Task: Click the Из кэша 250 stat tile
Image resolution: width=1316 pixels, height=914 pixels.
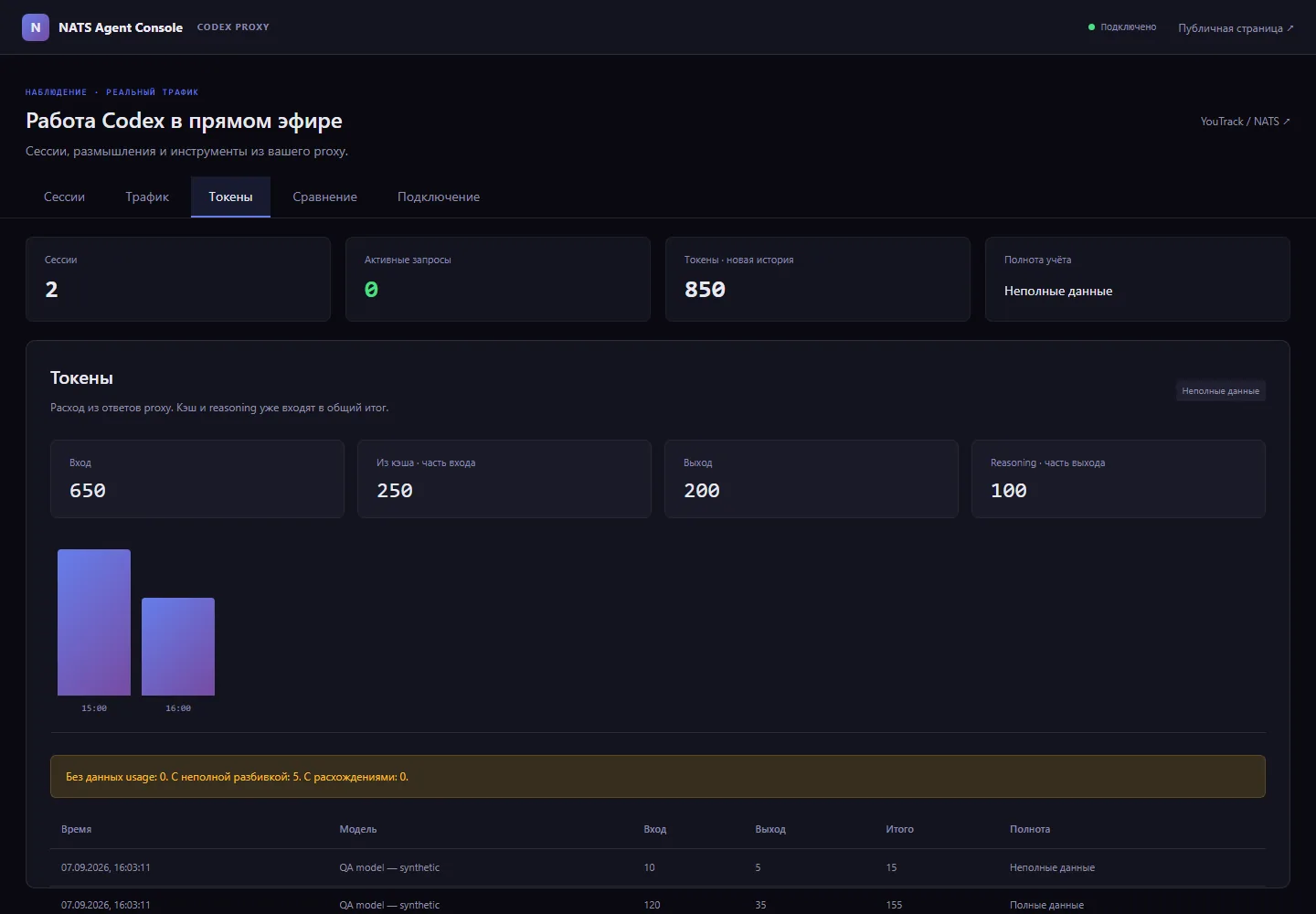Action: (504, 479)
